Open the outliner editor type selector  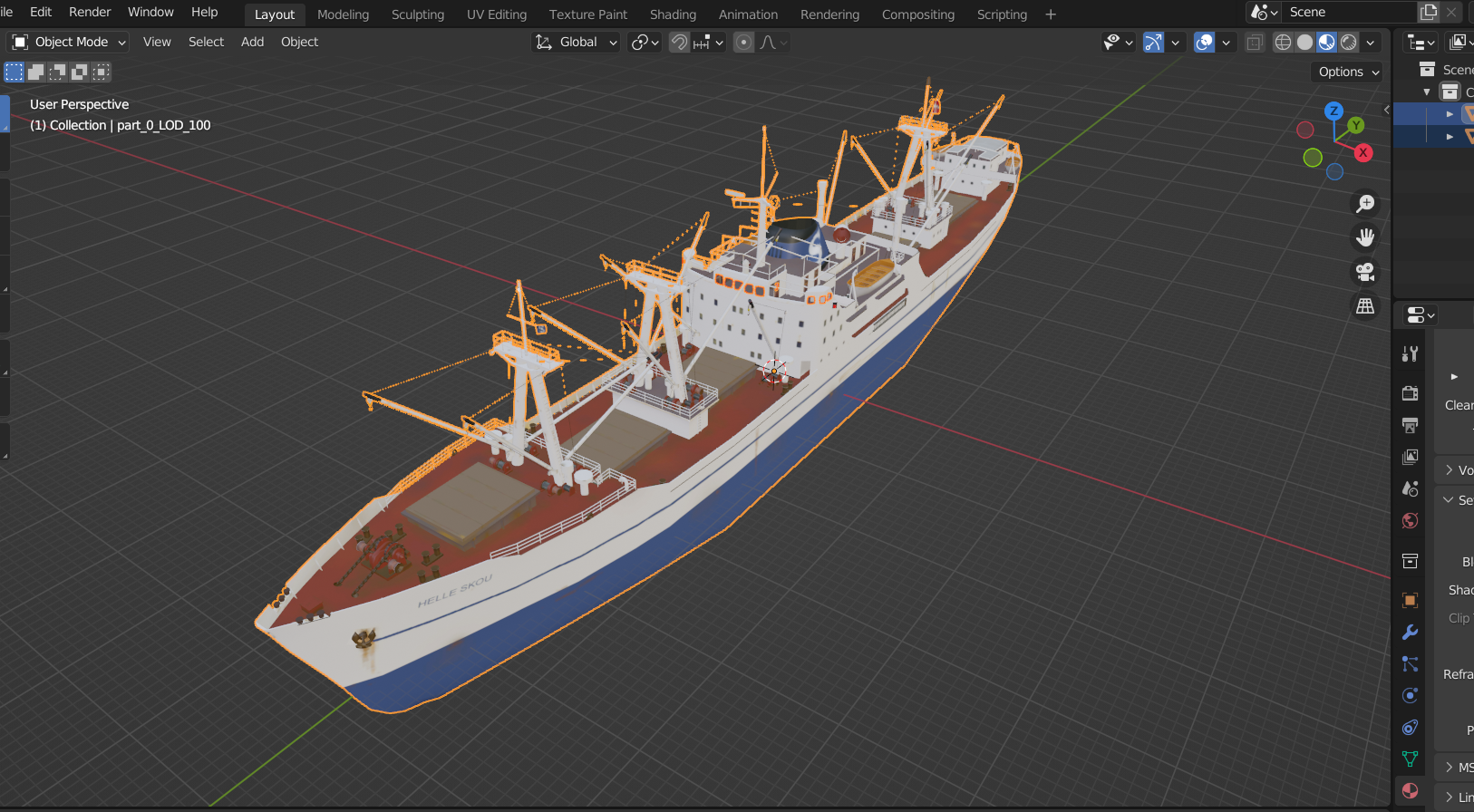click(x=1420, y=42)
